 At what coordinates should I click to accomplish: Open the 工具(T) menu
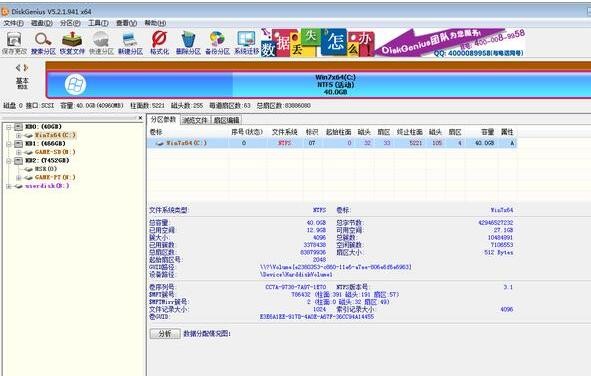pos(98,23)
